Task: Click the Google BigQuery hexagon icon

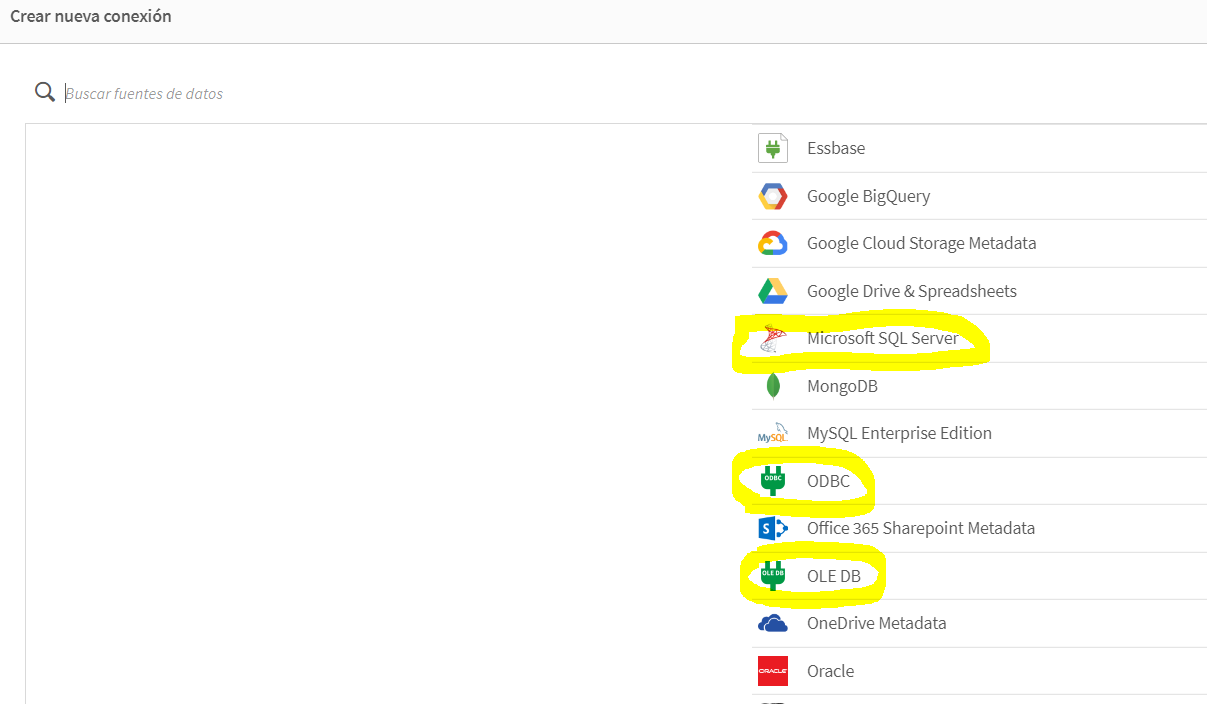Action: click(772, 195)
